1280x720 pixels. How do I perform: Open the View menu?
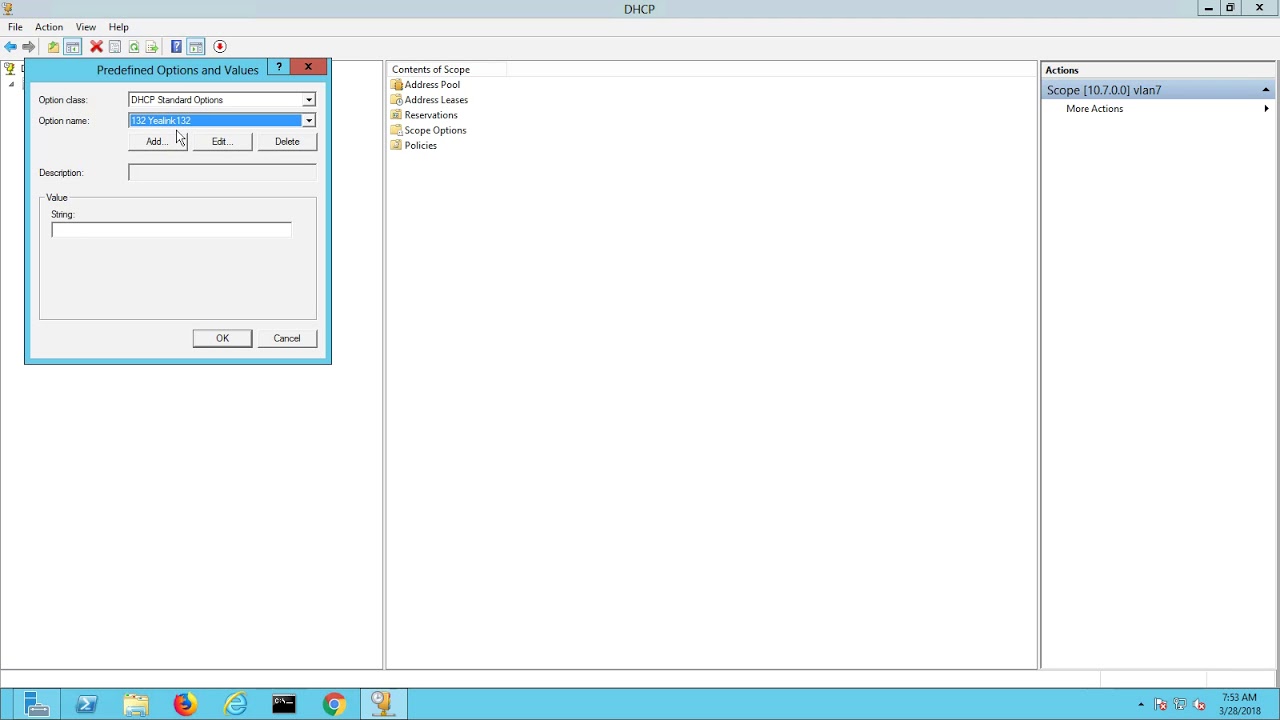point(86,27)
